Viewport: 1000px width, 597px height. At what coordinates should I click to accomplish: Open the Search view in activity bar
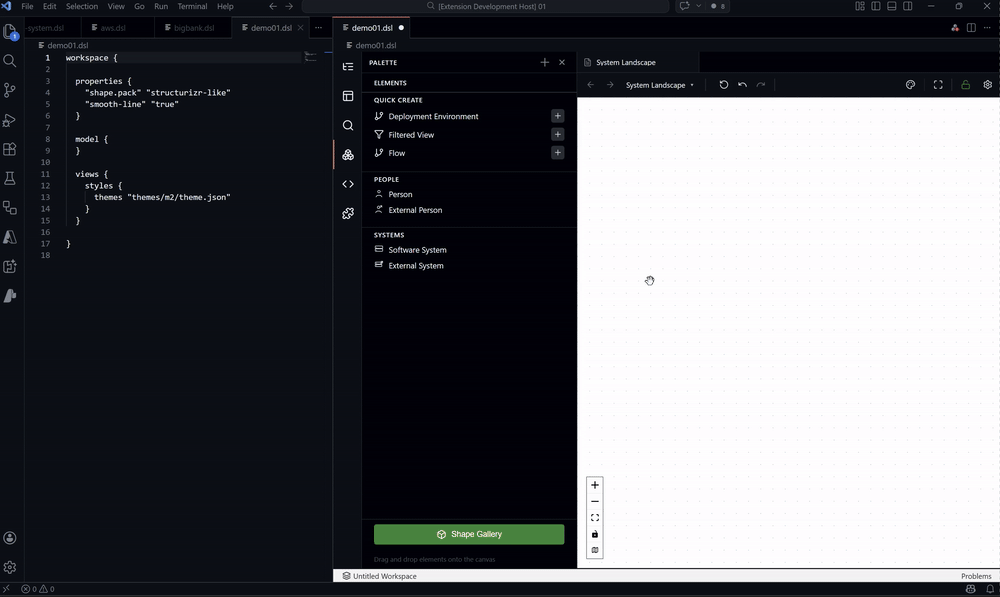coord(10,61)
